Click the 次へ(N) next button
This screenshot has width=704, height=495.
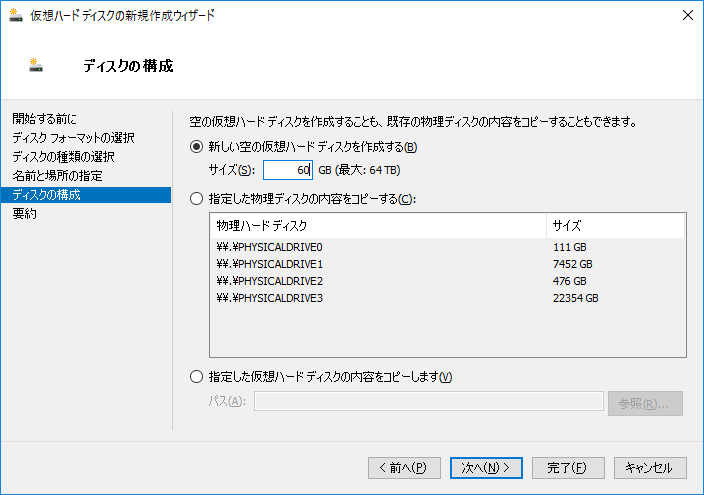(x=486, y=468)
